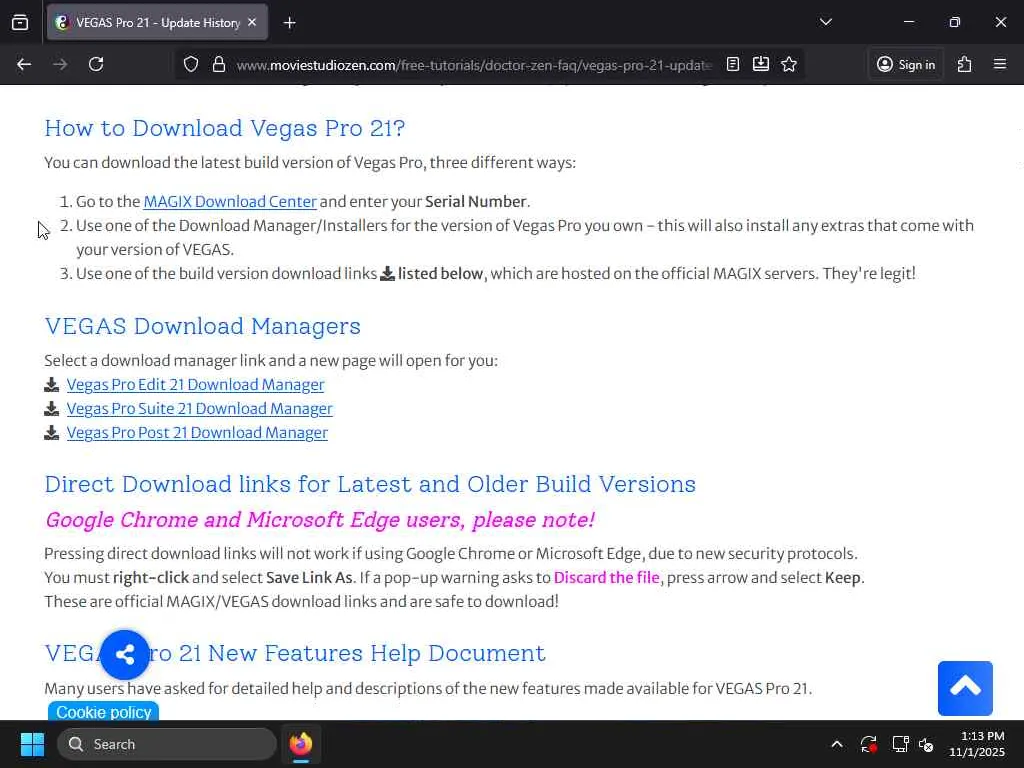Click download icon beside Vegas Pro Suite 21

point(52,409)
